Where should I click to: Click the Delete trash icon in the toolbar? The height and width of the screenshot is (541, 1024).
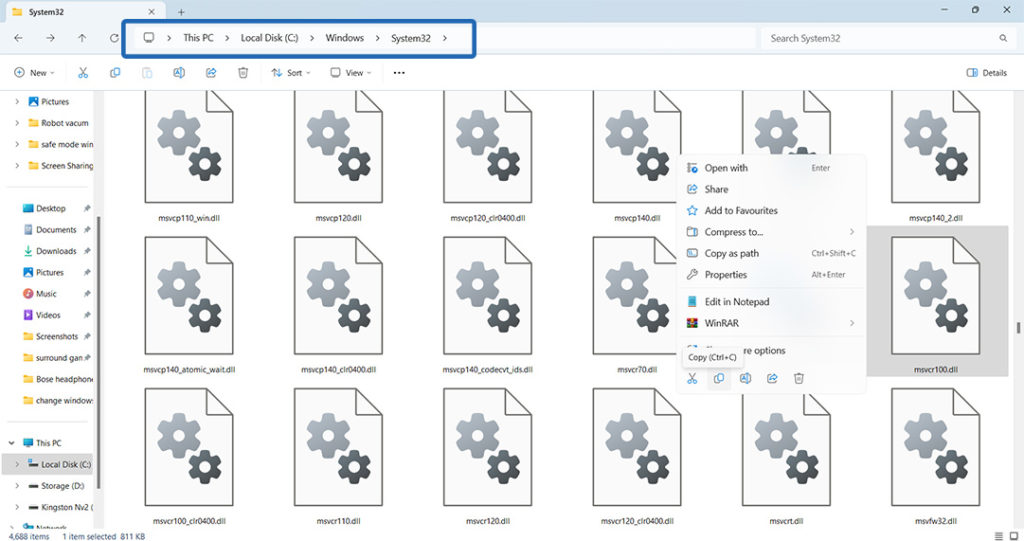coord(243,73)
